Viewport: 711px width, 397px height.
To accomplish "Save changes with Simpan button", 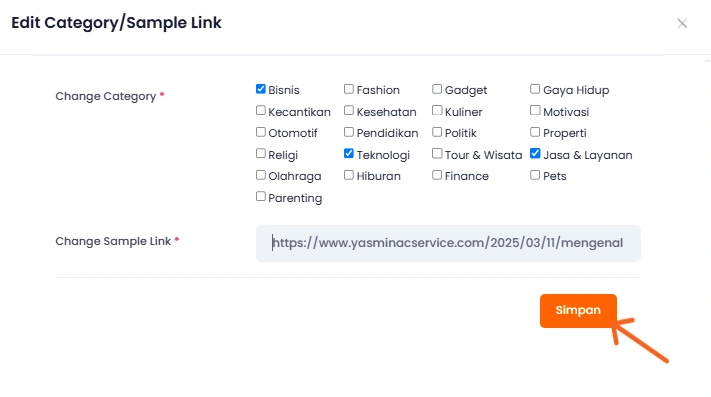I will click(x=578, y=310).
